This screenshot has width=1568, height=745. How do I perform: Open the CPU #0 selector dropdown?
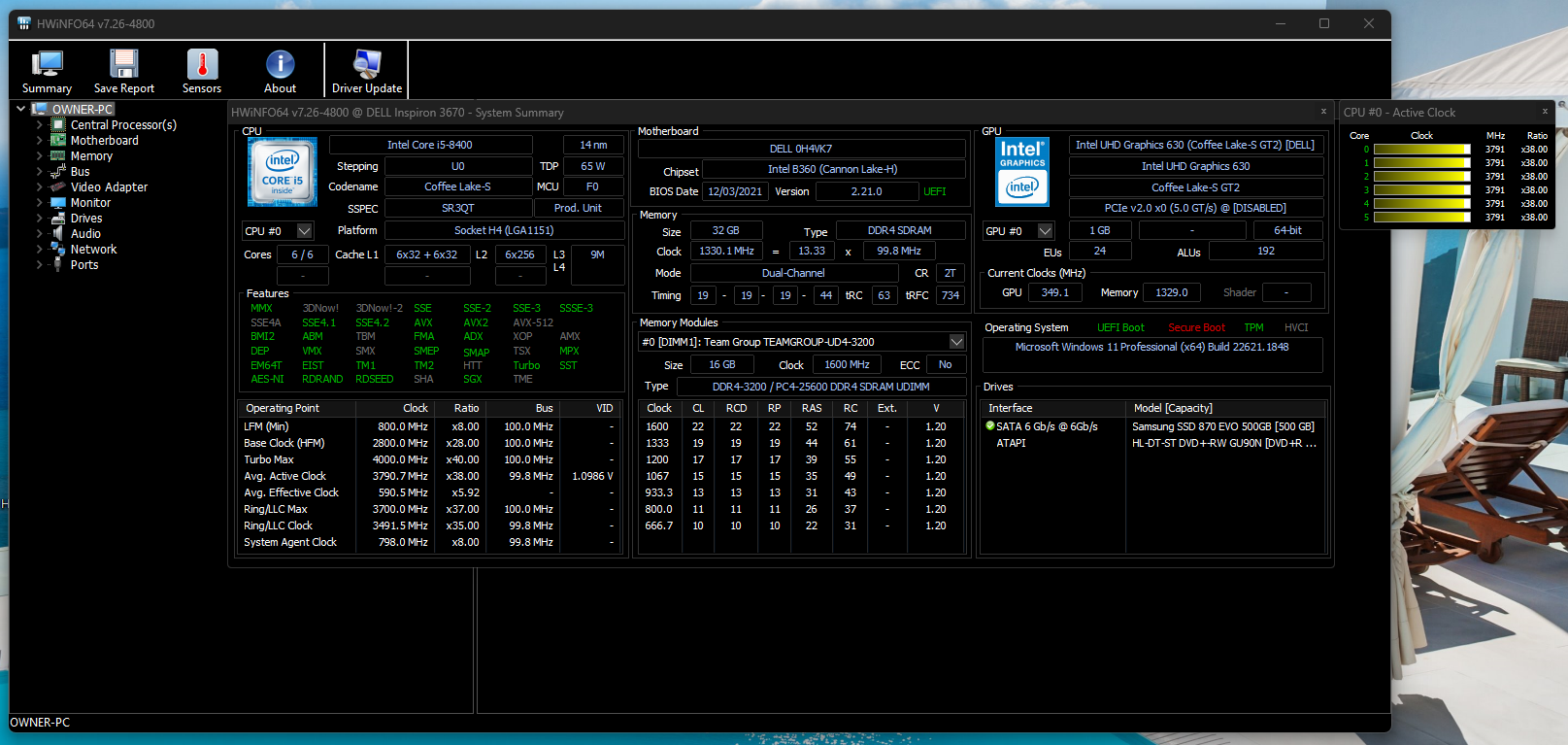(x=304, y=231)
